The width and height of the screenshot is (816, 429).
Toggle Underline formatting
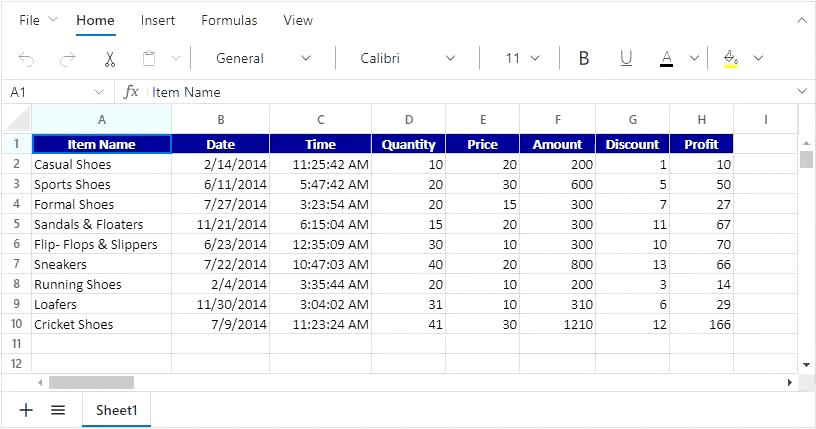point(626,59)
